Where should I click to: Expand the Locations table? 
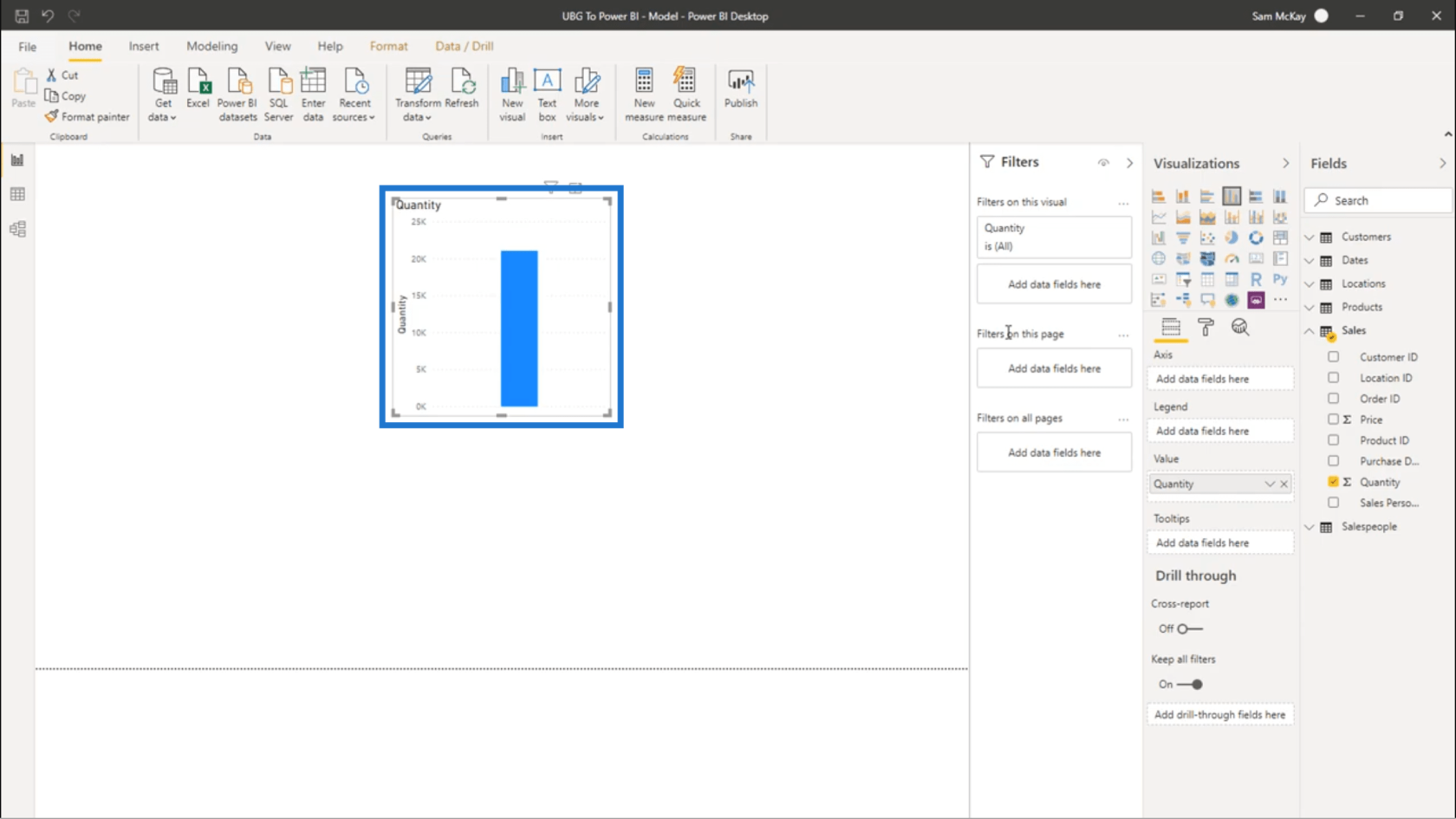point(1310,283)
